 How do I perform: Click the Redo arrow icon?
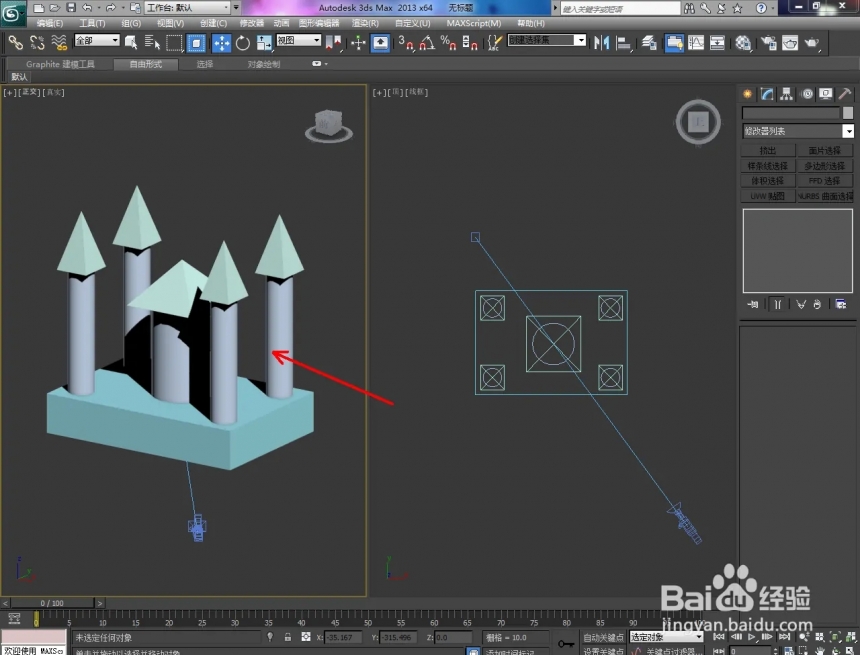click(111, 8)
